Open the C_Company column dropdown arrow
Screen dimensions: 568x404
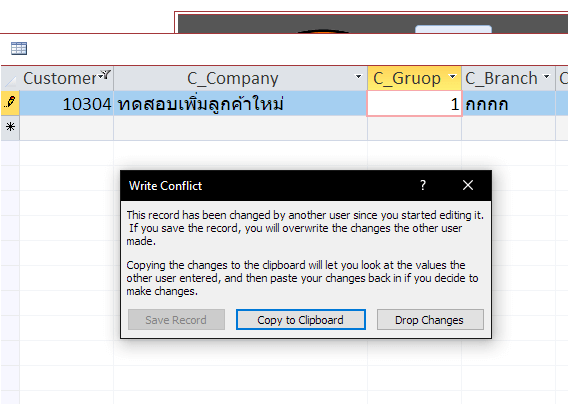pyautogui.click(x=358, y=76)
